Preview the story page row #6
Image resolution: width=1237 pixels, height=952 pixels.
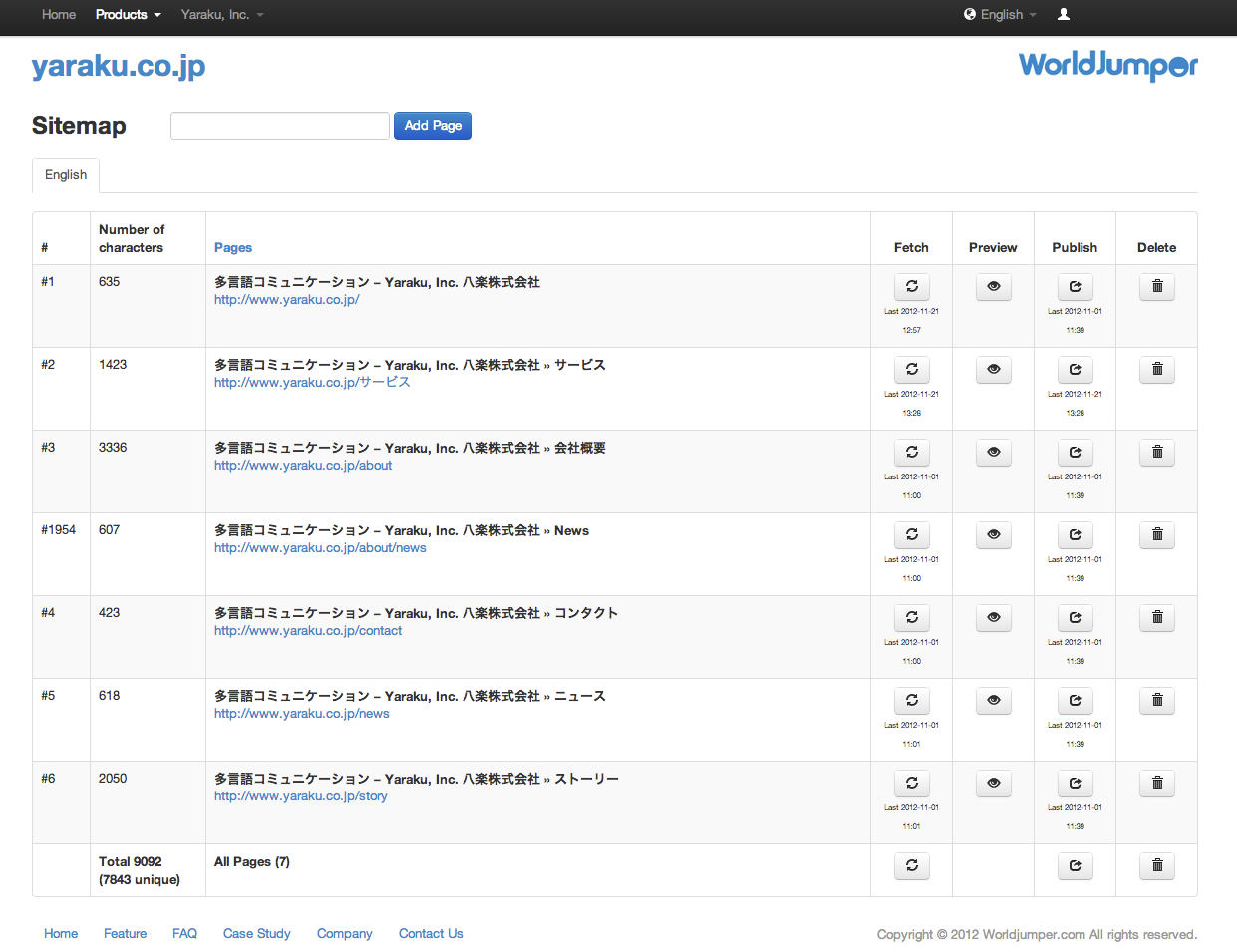point(993,783)
